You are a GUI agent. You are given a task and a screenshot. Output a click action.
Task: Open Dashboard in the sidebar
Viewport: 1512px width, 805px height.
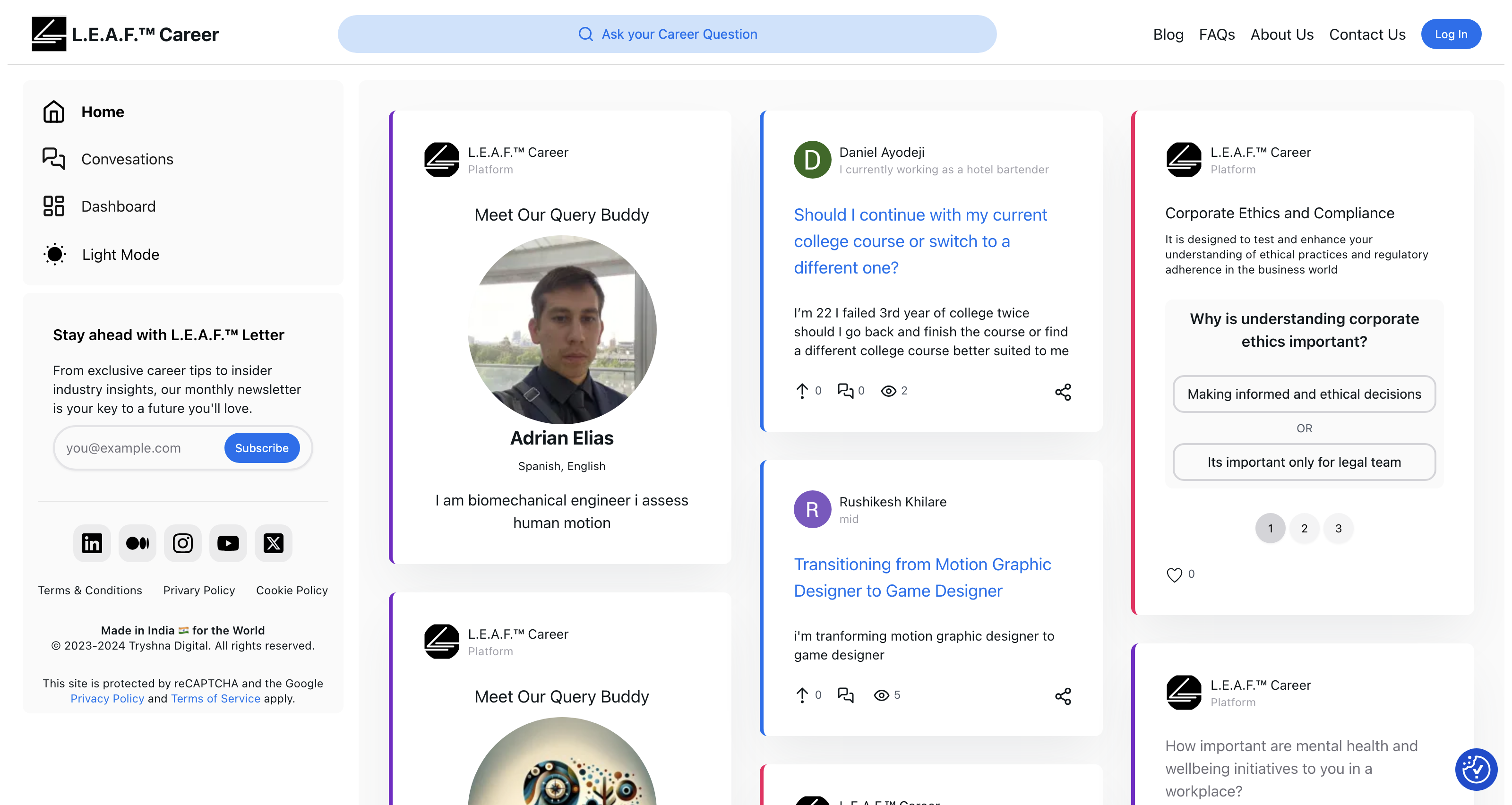(99, 206)
